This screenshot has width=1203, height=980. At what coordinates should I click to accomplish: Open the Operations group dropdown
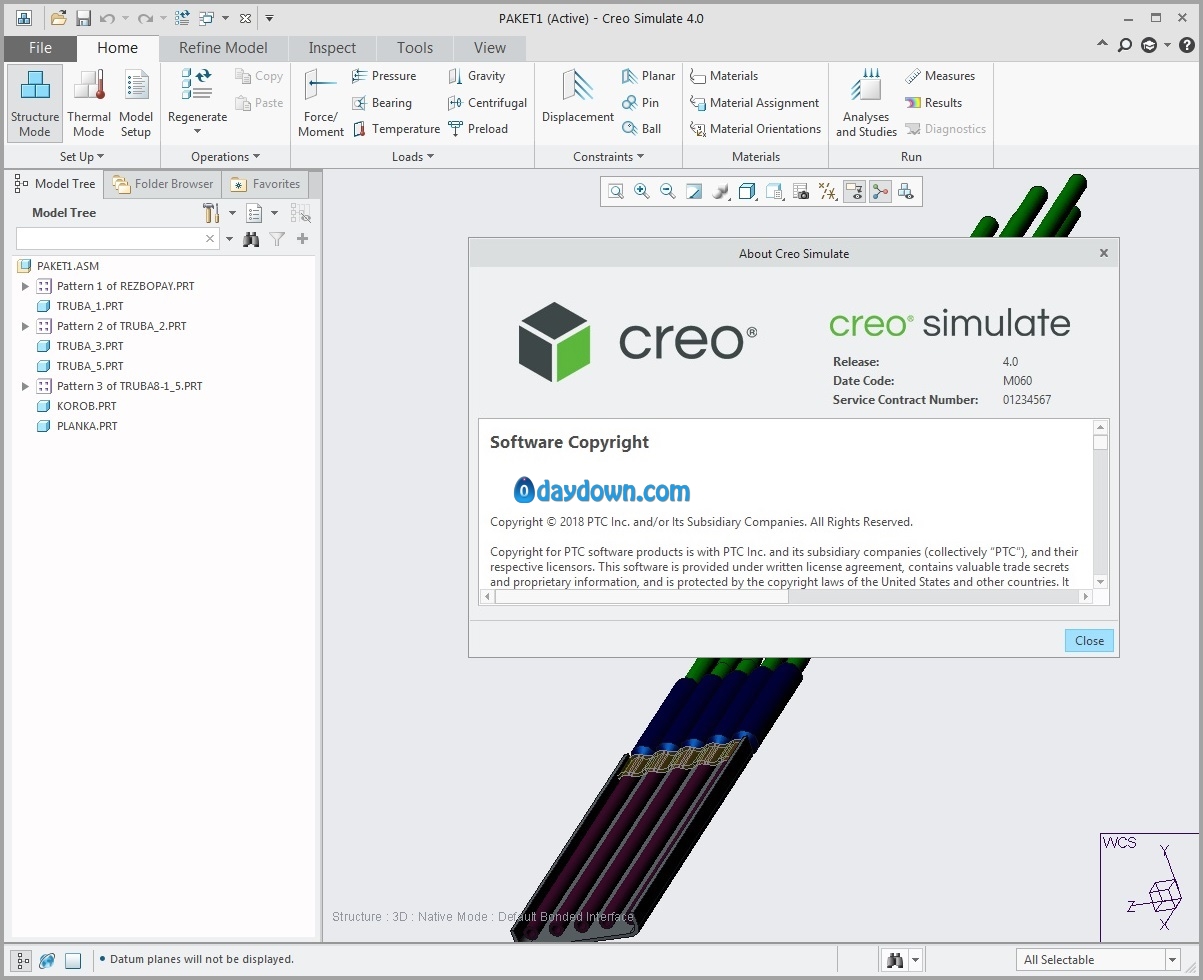pos(225,157)
